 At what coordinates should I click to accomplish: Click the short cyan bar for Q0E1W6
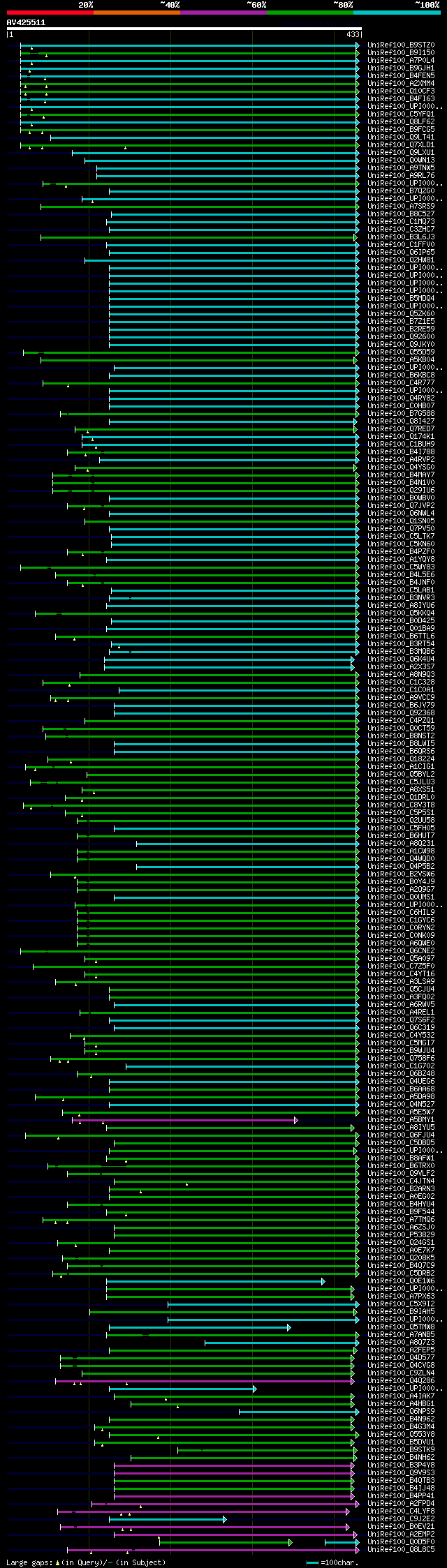tap(215, 1281)
